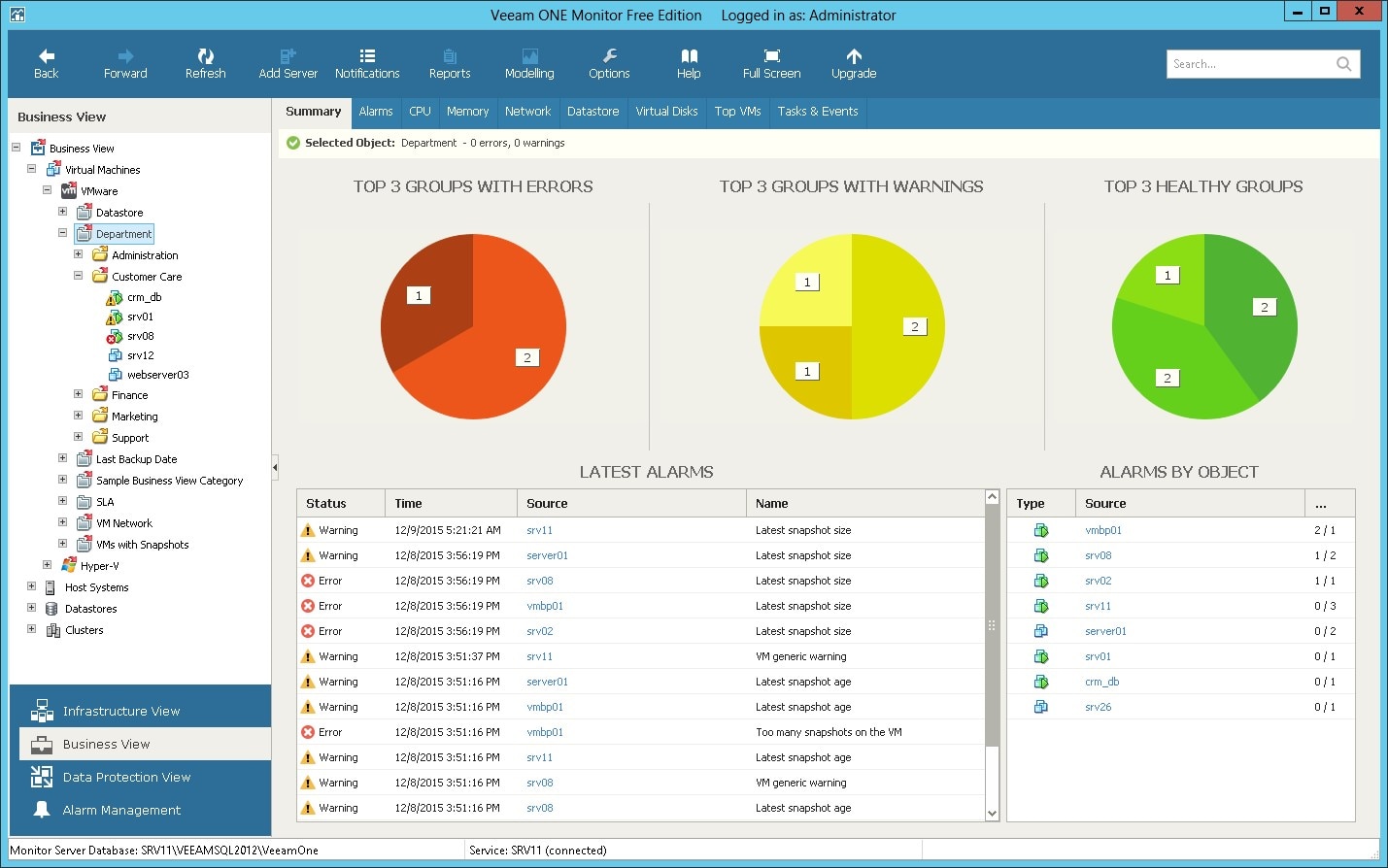1388x868 pixels.
Task: Collapse the Customer Care group
Action: [79, 276]
